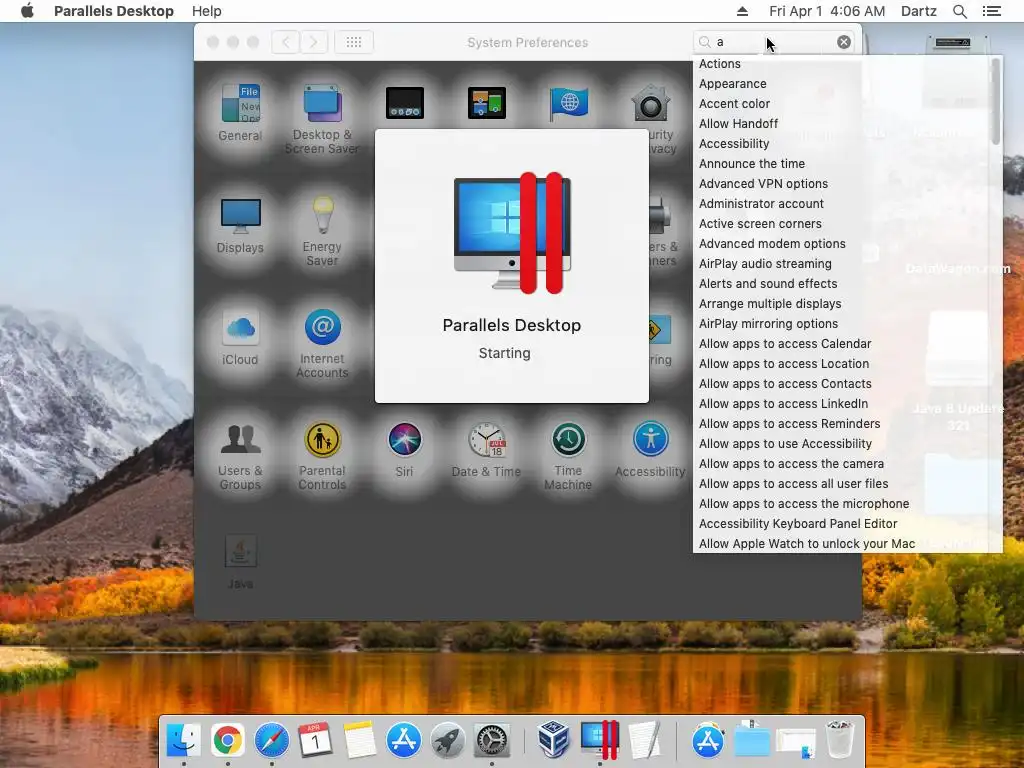Choose "Allow apps to access the microphone"
Viewport: 1024px width, 768px height.
804,504
